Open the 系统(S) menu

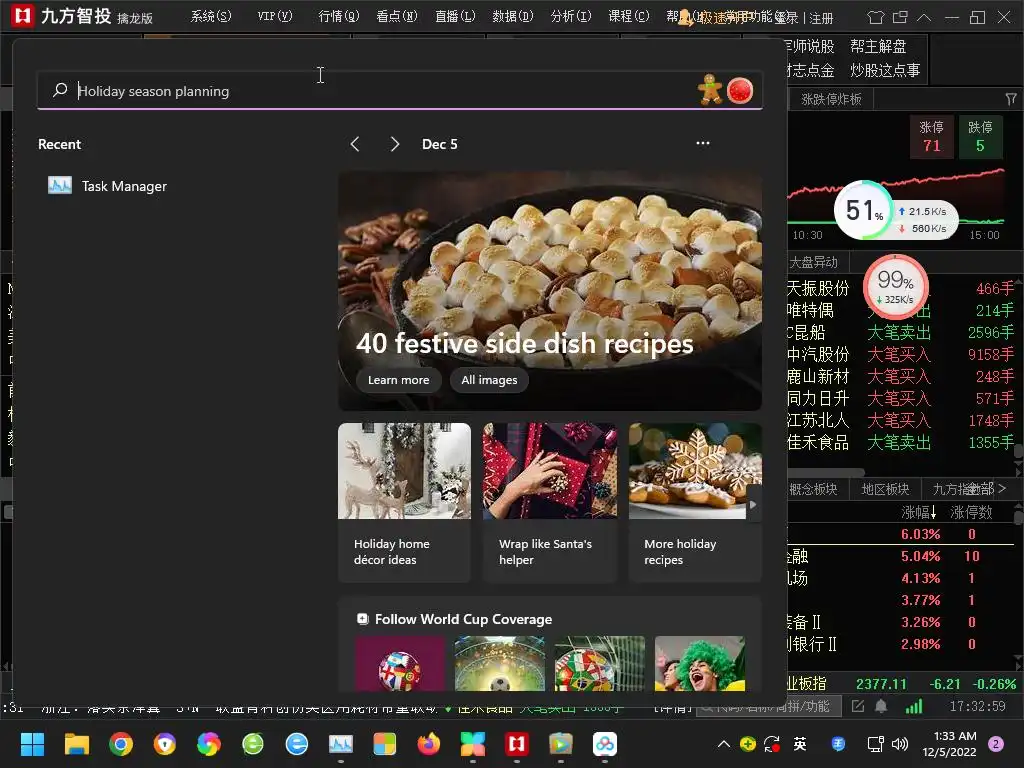tap(211, 16)
